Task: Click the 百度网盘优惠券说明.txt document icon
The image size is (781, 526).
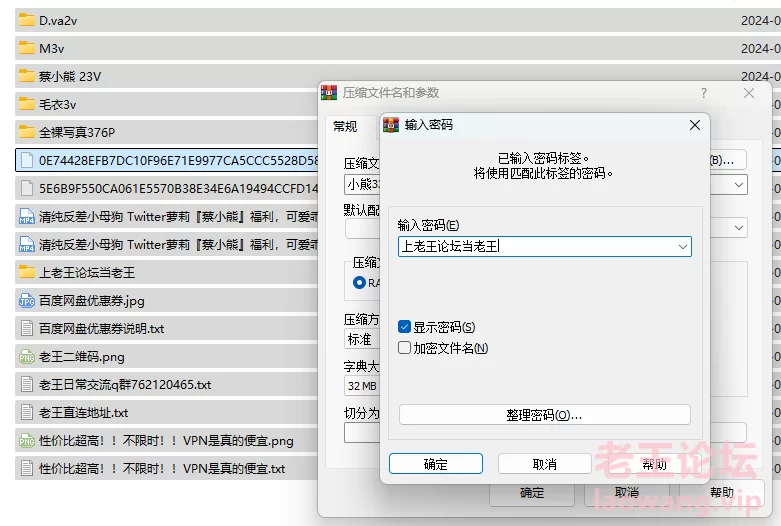Action: 26,329
